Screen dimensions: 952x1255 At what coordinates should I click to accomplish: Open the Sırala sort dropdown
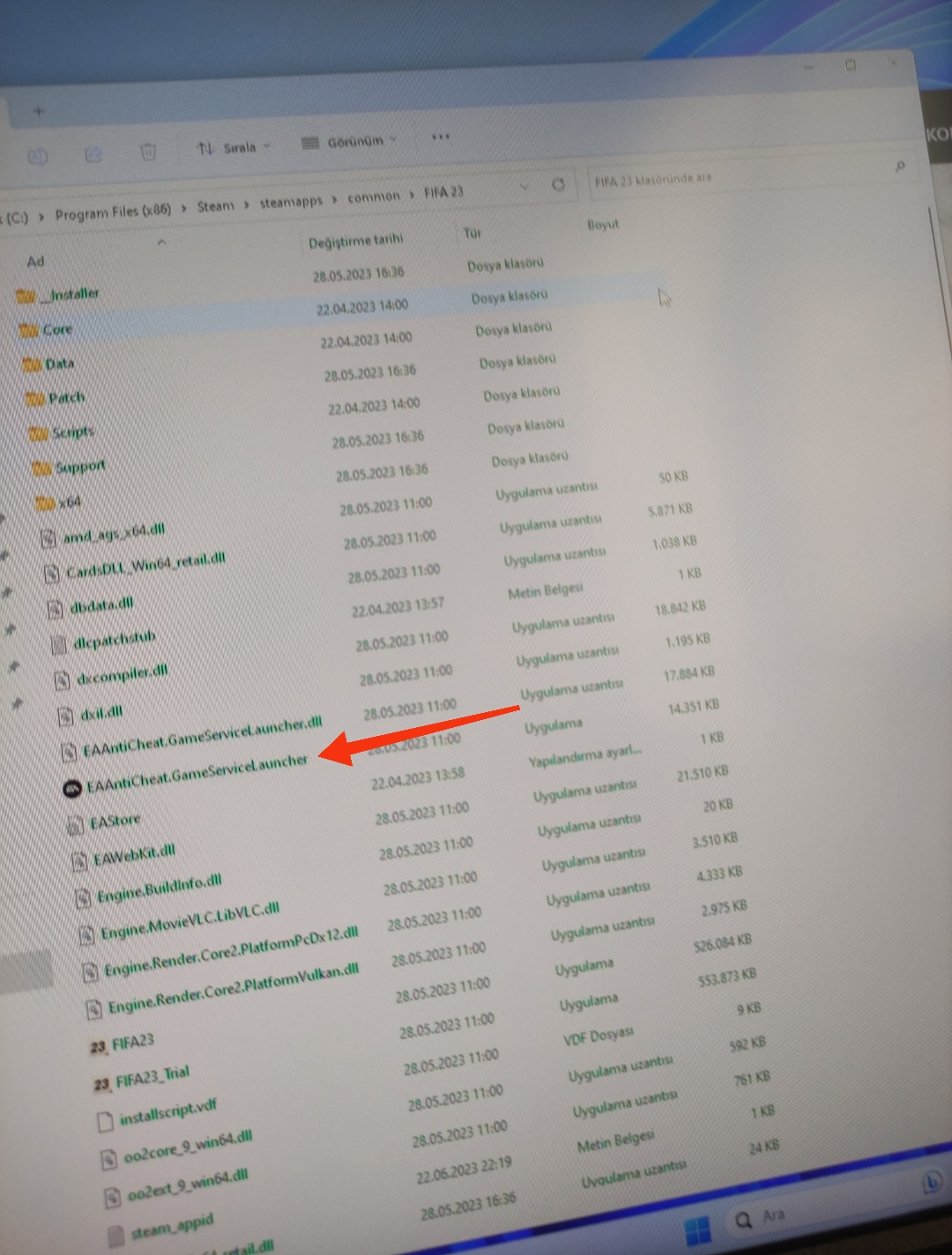[x=234, y=147]
